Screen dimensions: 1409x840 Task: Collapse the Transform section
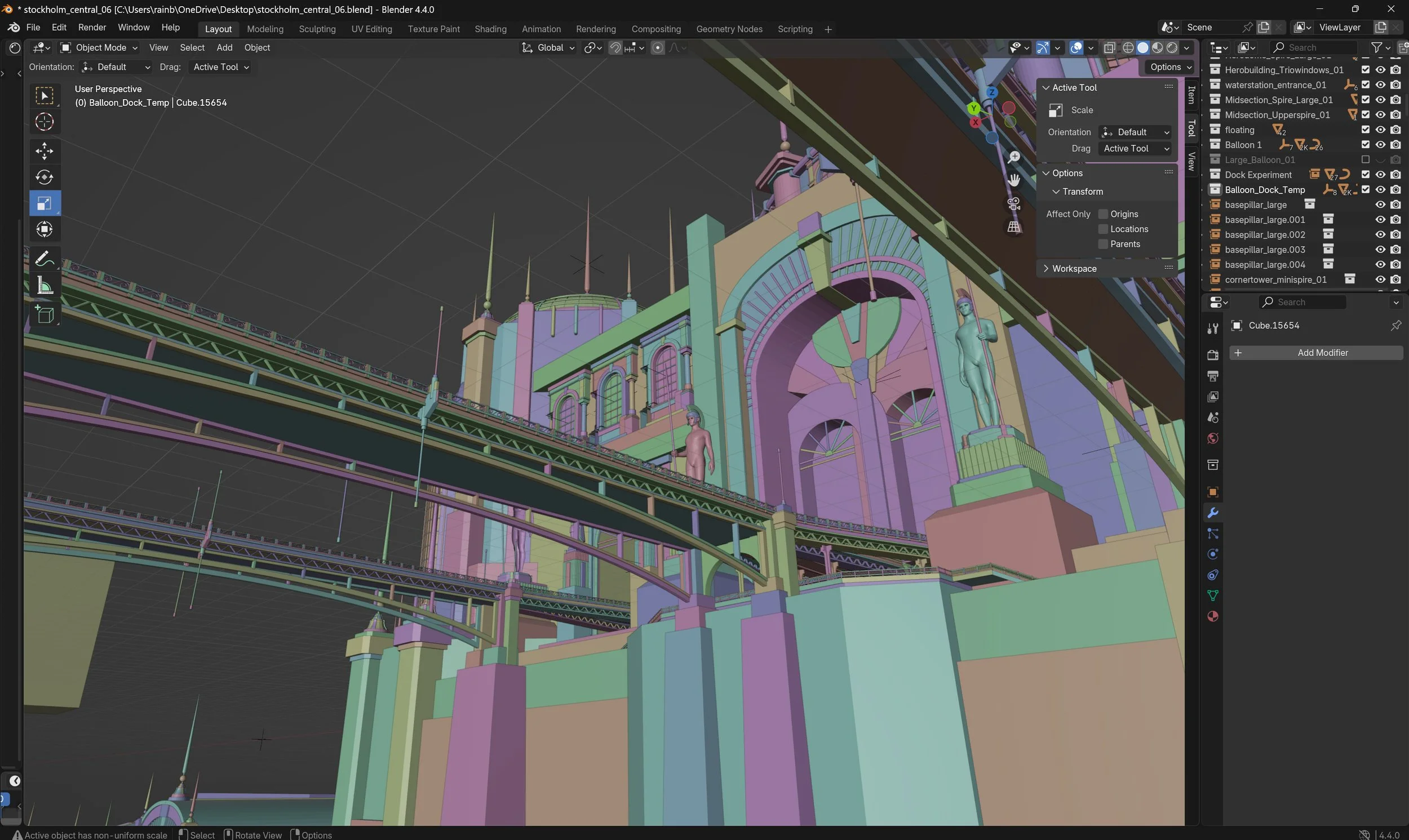pos(1056,192)
